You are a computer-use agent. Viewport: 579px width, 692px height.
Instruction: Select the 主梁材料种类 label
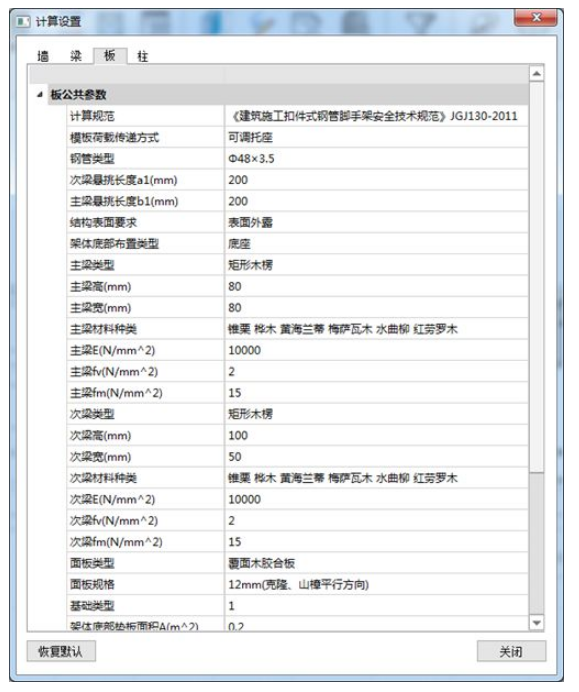pos(103,329)
